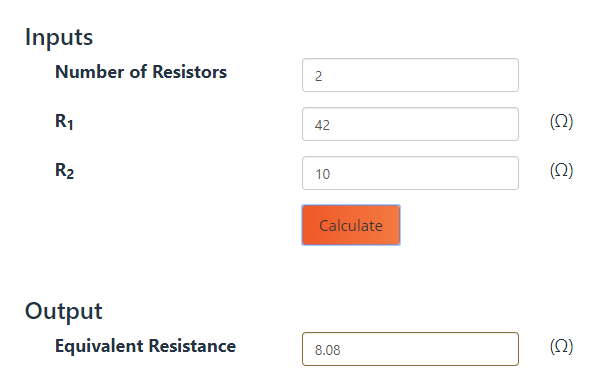Click the R1 label text
Image resolution: width=594 pixels, height=384 pixels.
pos(64,122)
